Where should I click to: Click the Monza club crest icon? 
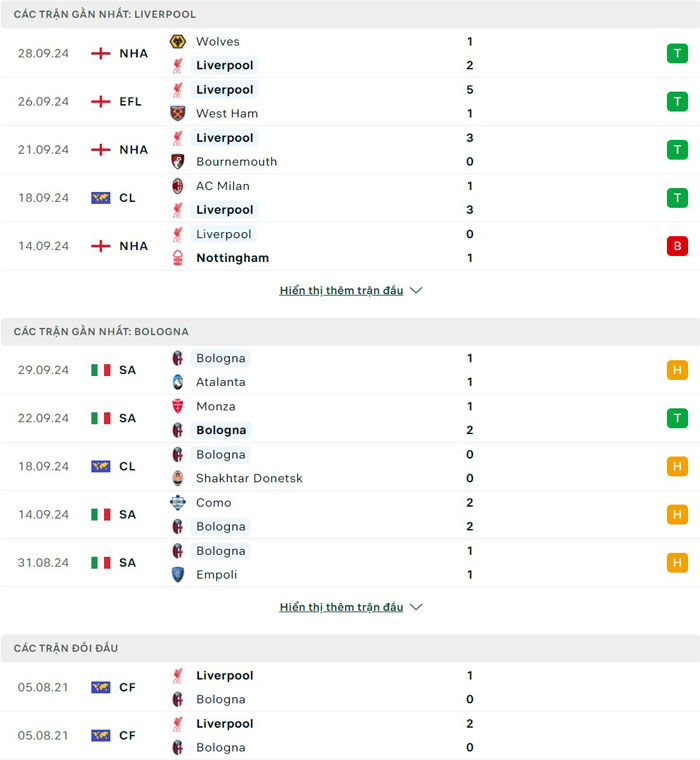(x=178, y=406)
